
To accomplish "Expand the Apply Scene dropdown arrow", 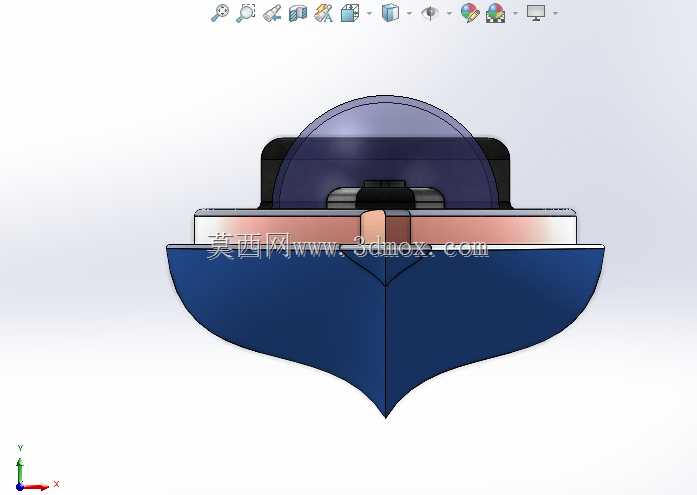I will pyautogui.click(x=516, y=13).
